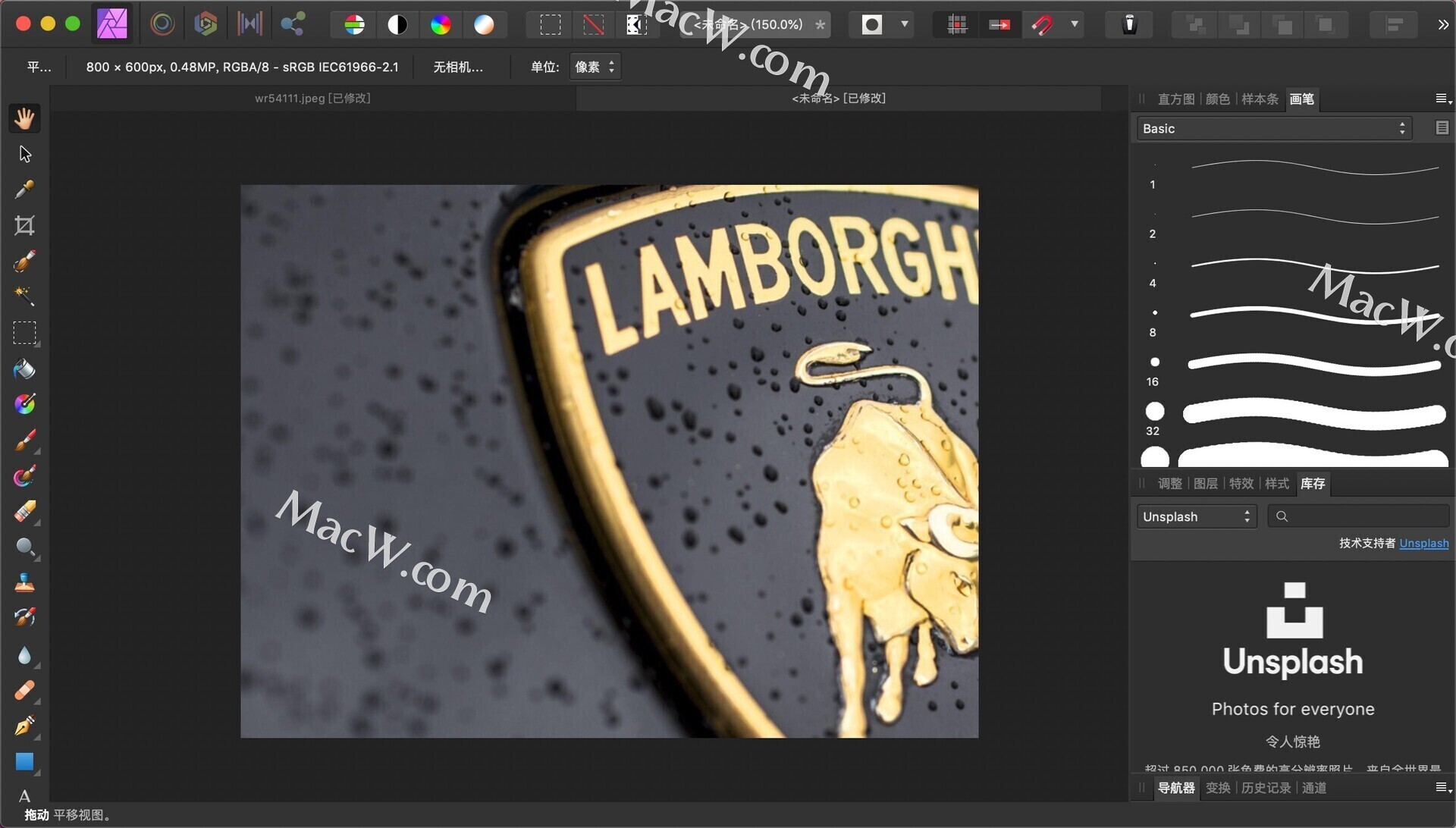Switch to the Photo persona

[x=112, y=24]
